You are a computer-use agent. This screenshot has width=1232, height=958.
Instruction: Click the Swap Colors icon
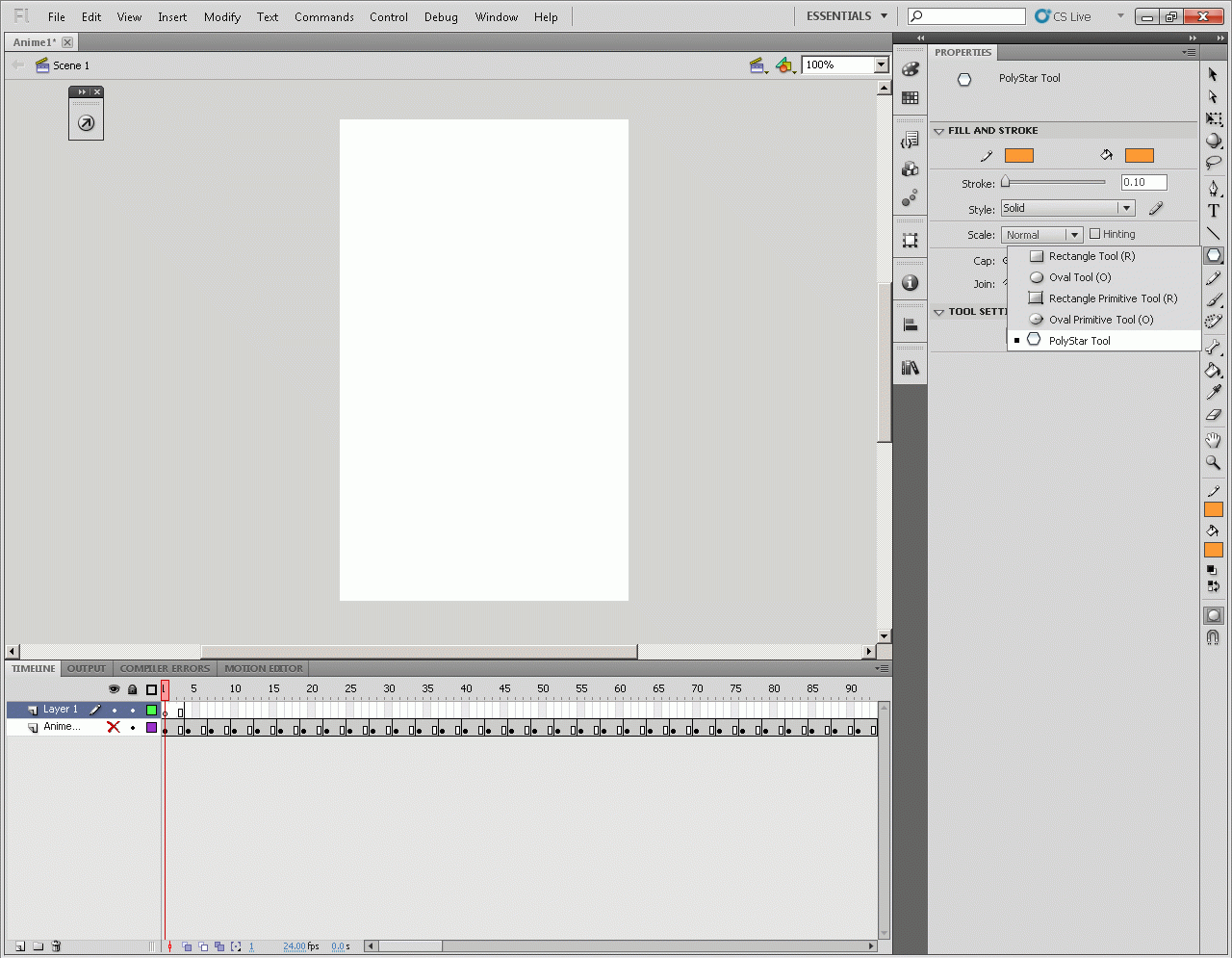click(x=1212, y=585)
